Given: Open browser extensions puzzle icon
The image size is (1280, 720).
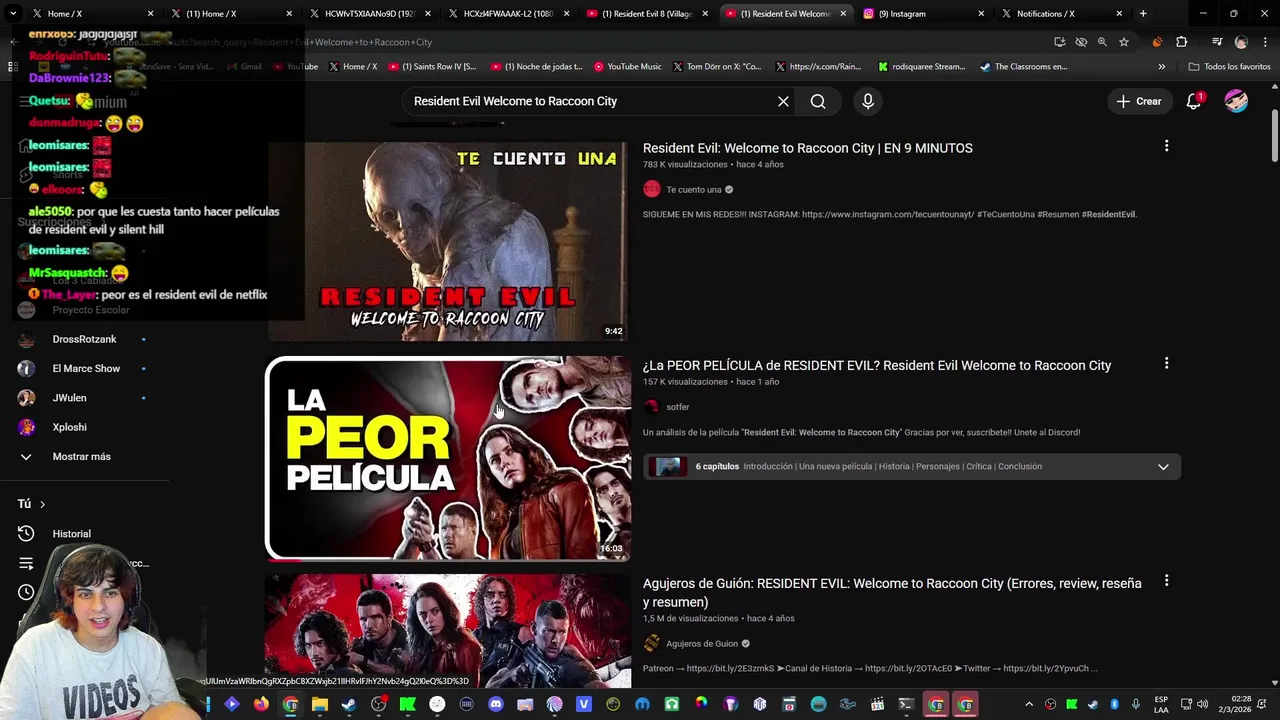Looking at the screenshot, I should 1182,42.
